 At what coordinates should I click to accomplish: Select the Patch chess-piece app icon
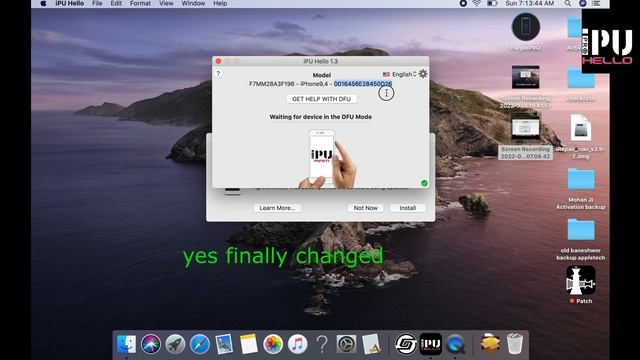click(580, 280)
